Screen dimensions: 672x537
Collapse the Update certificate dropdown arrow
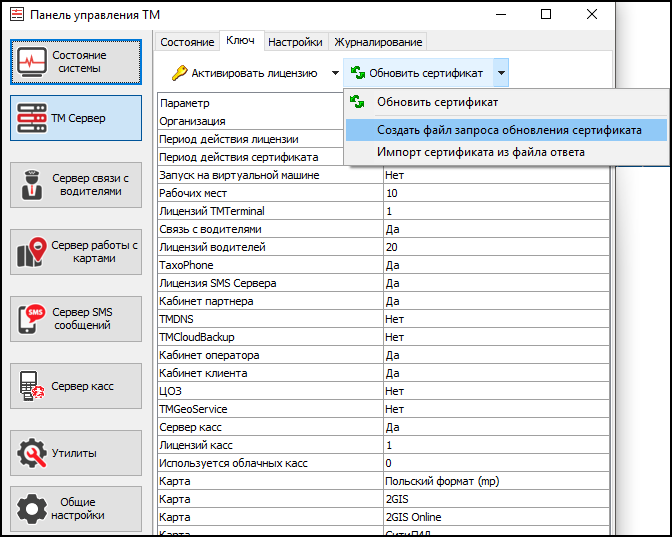point(501,73)
